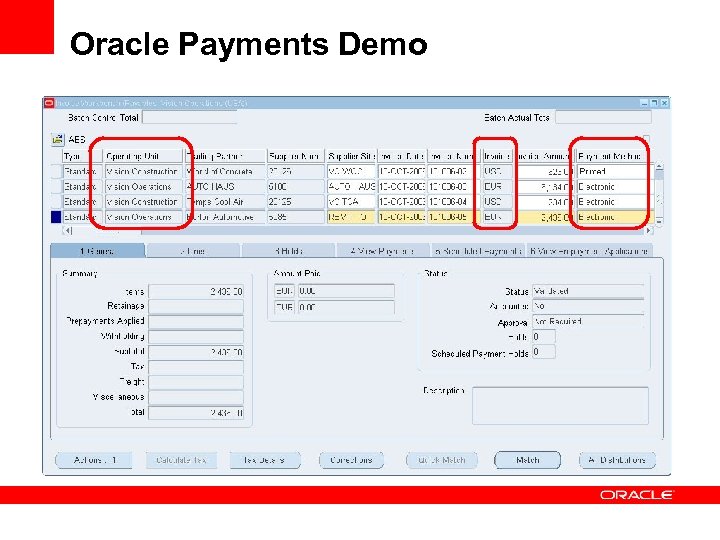Select the 'World of Concrete' trading partner cell
The image size is (720, 540).
[x=225, y=171]
